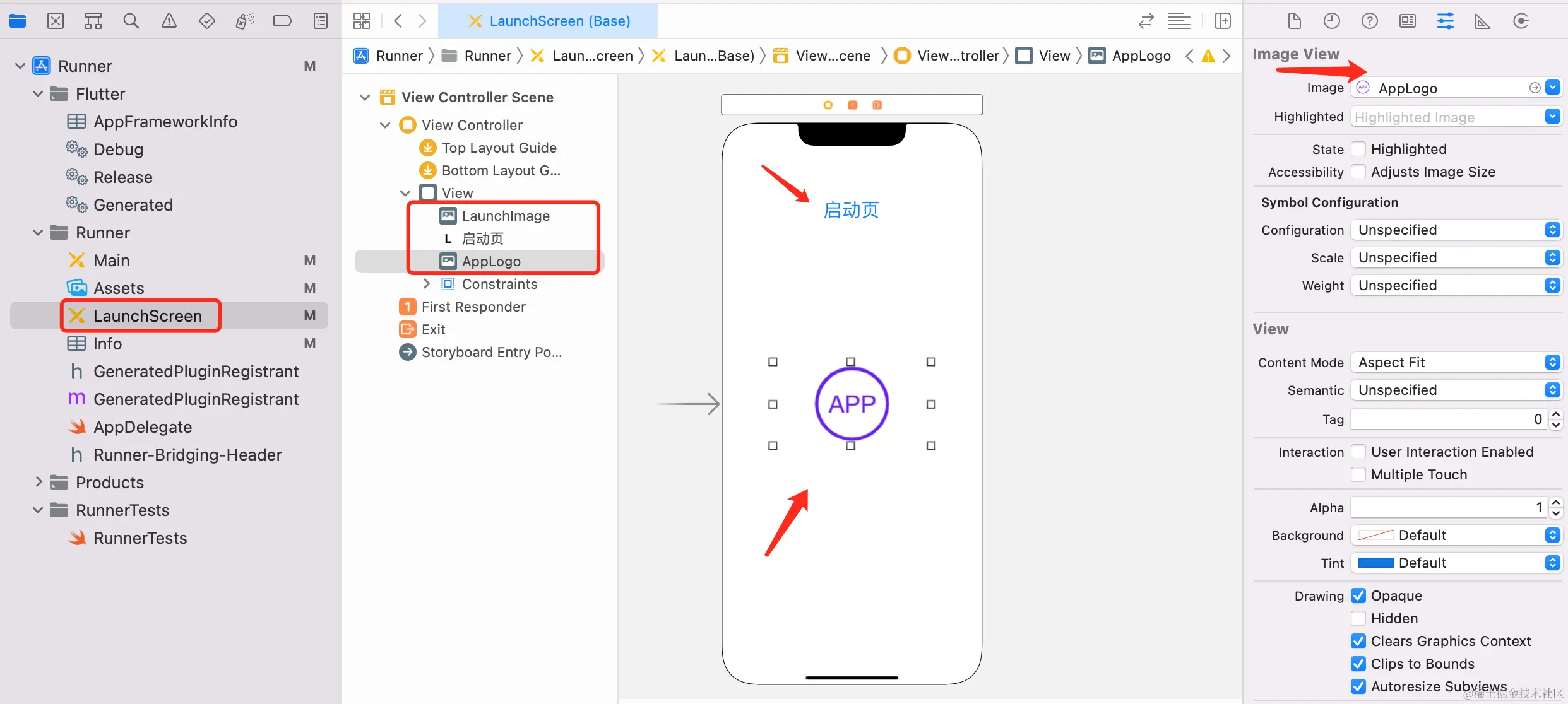Open AppDelegate file in navigator
The height and width of the screenshot is (704, 1568).
[x=142, y=427]
